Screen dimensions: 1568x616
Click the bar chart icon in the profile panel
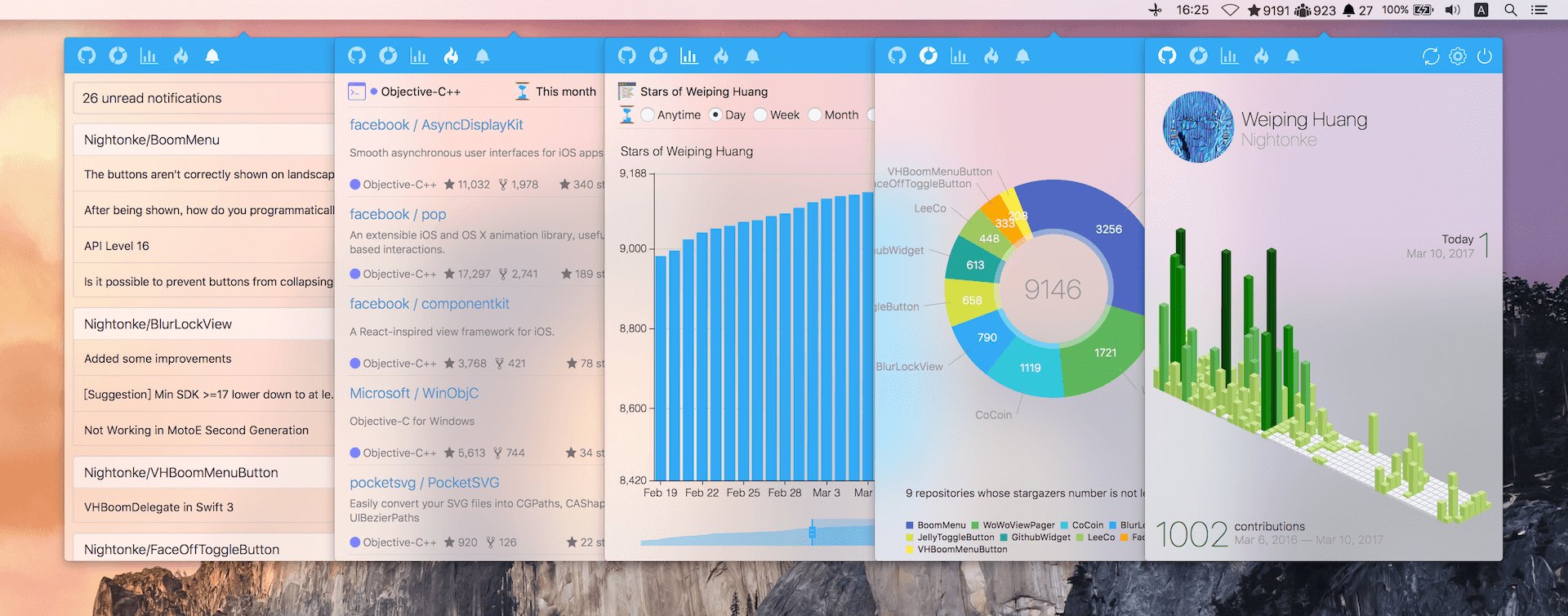point(1229,56)
